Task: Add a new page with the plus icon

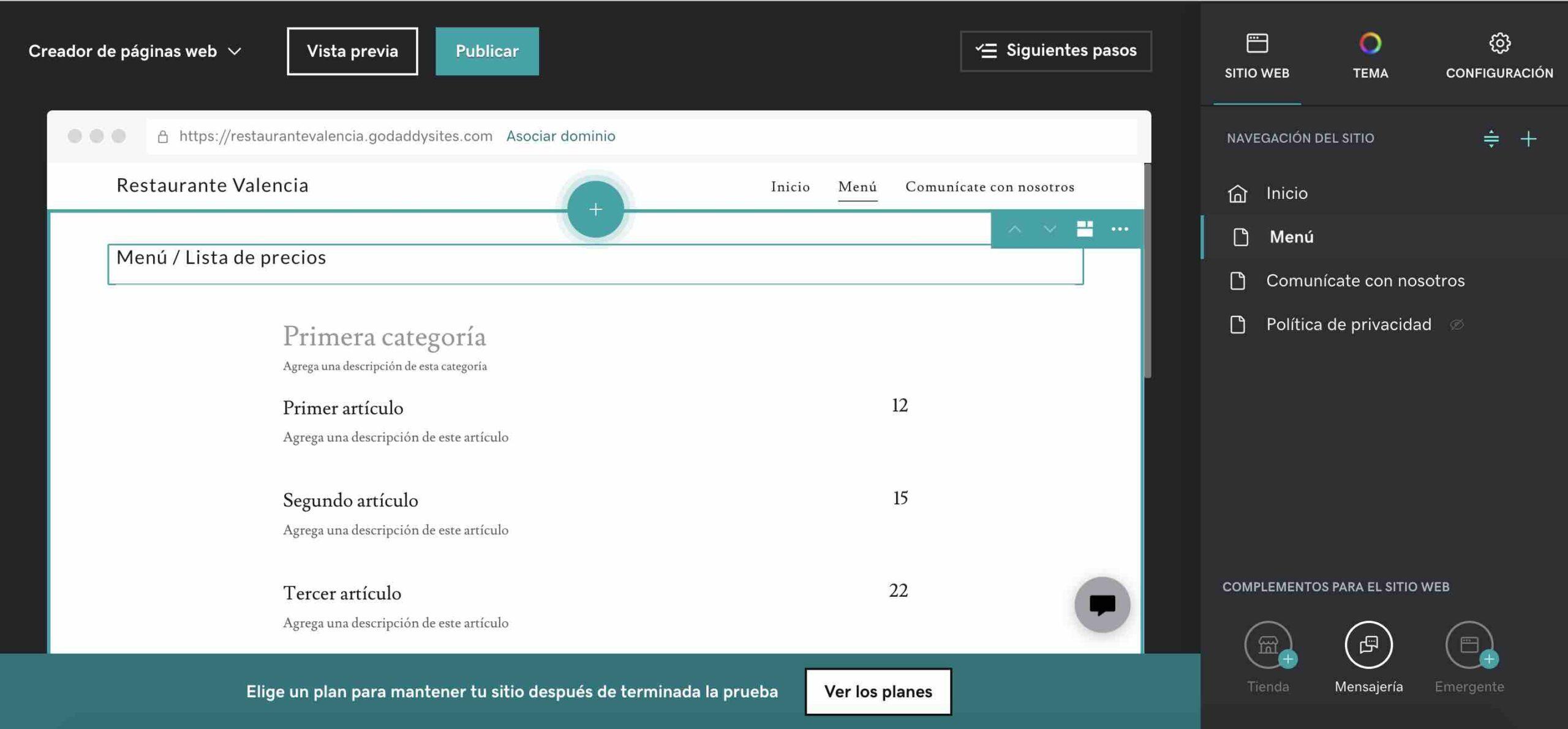Action: tap(1528, 138)
